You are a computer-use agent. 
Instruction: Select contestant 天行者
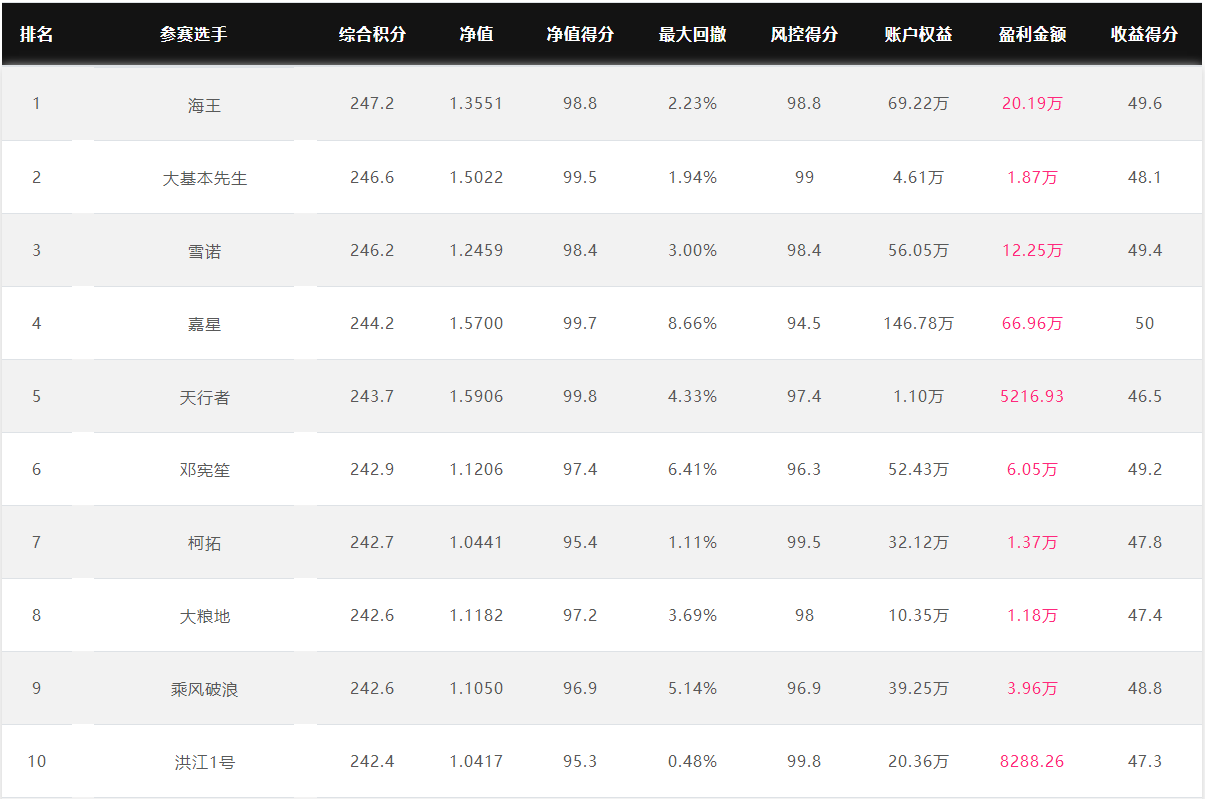click(x=204, y=397)
